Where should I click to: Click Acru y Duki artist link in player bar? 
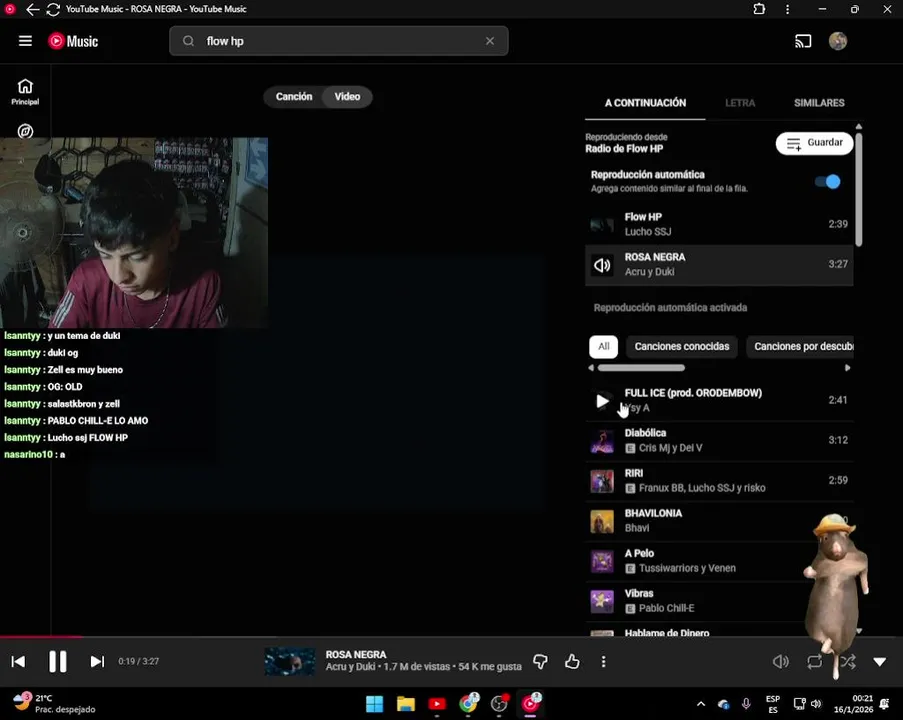click(351, 667)
